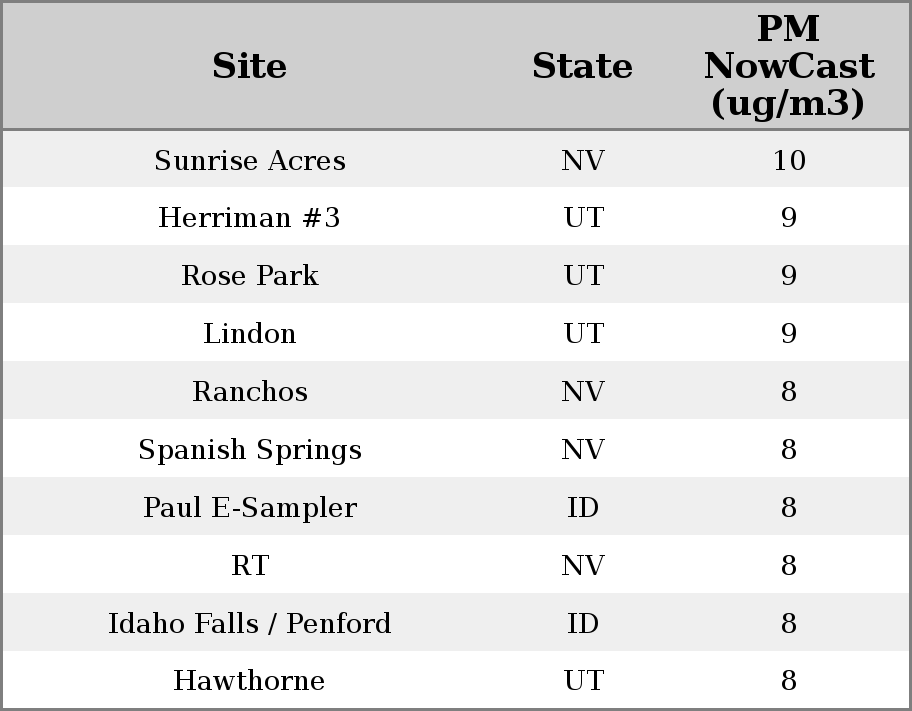
Task: Click the NowCast value 8 for Hawthorne
Action: pyautogui.click(x=788, y=681)
